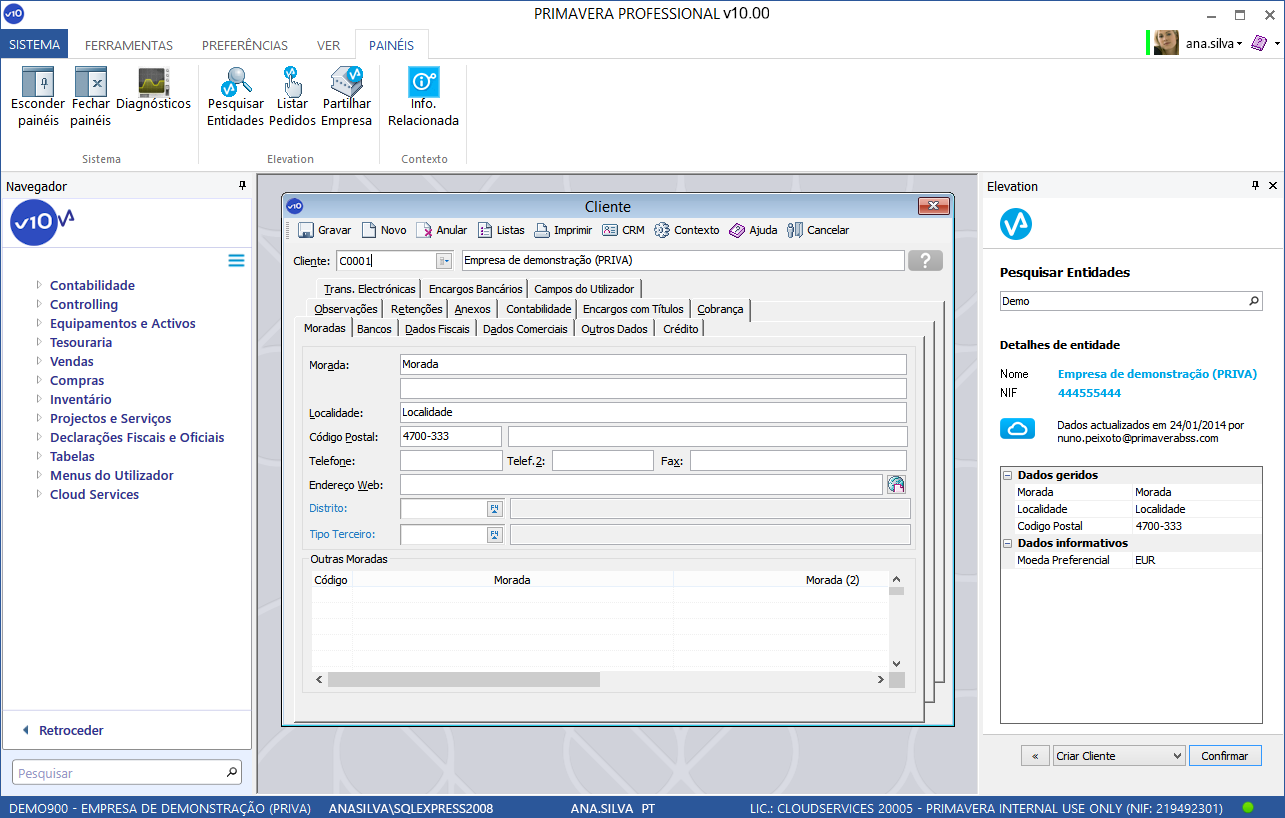1285x818 pixels.
Task: Expand the Contabilidade tree node
Action: [x=40, y=286]
